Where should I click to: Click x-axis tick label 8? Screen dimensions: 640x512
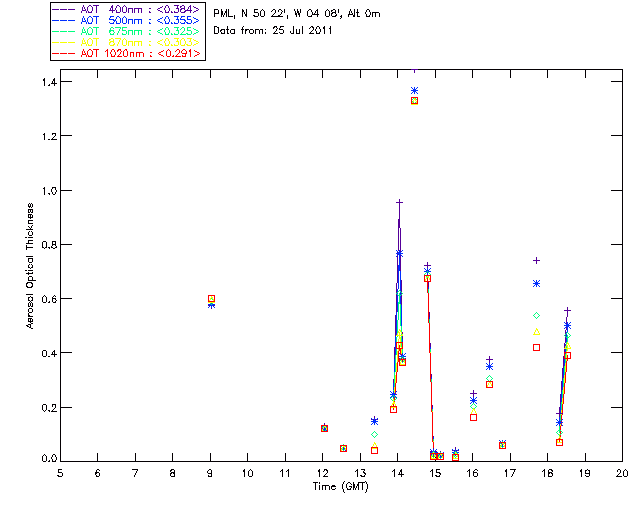click(173, 473)
